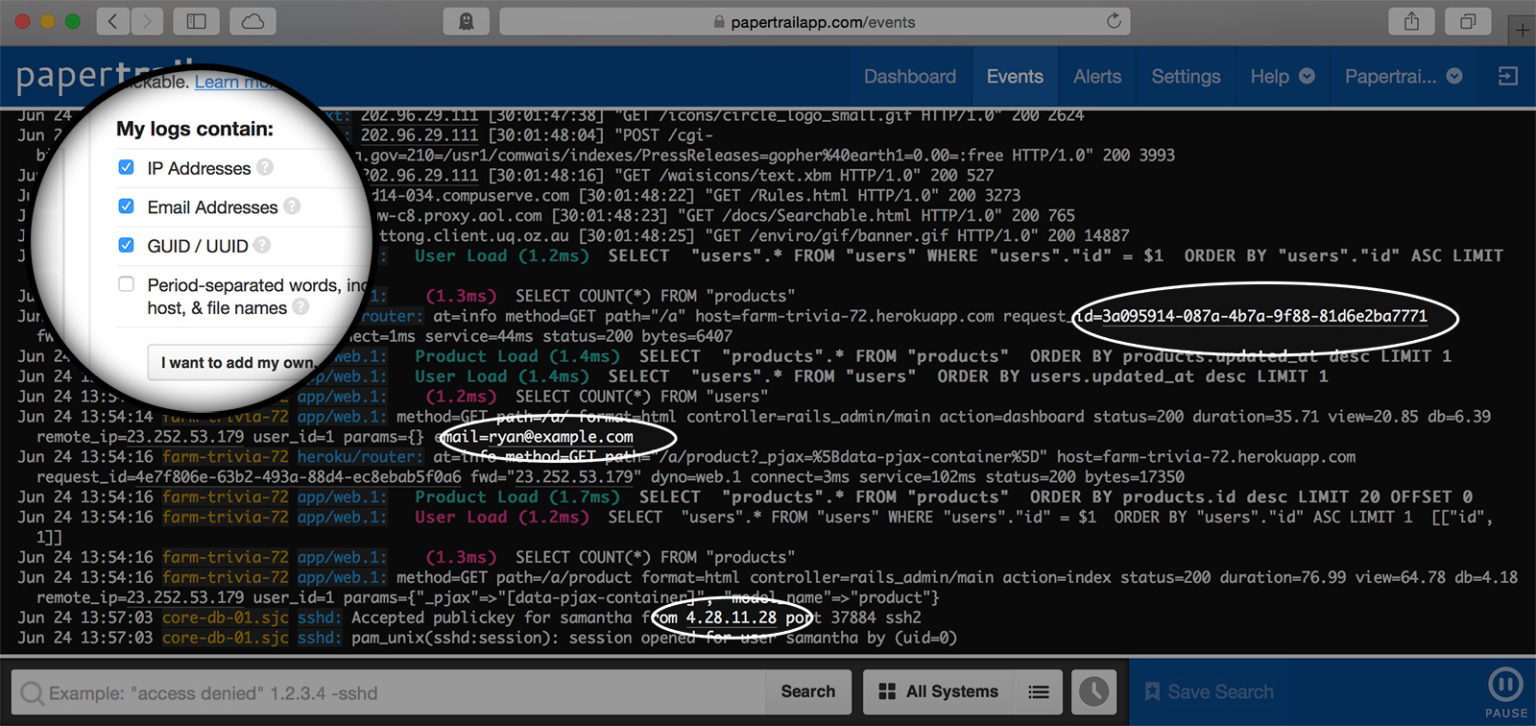1536x726 pixels.
Task: Click the Save Search bookmark icon
Action: 1152,691
